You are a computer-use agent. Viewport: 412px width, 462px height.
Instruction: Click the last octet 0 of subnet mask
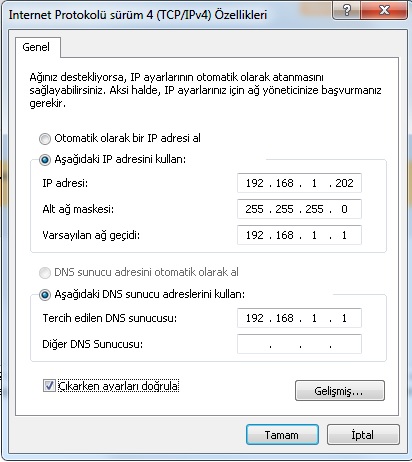pyautogui.click(x=344, y=209)
